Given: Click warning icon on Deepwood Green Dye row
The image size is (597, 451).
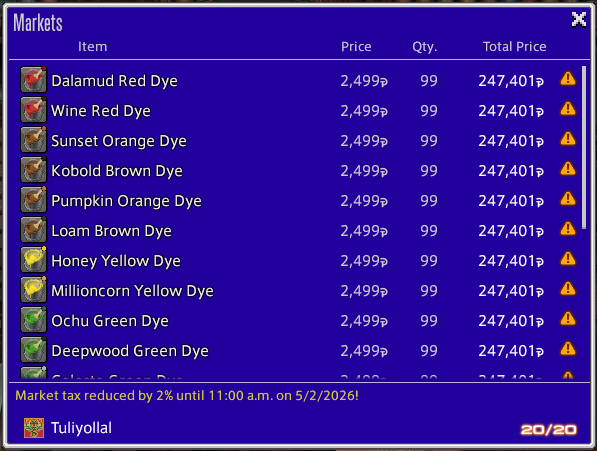Looking at the screenshot, I should [x=568, y=349].
